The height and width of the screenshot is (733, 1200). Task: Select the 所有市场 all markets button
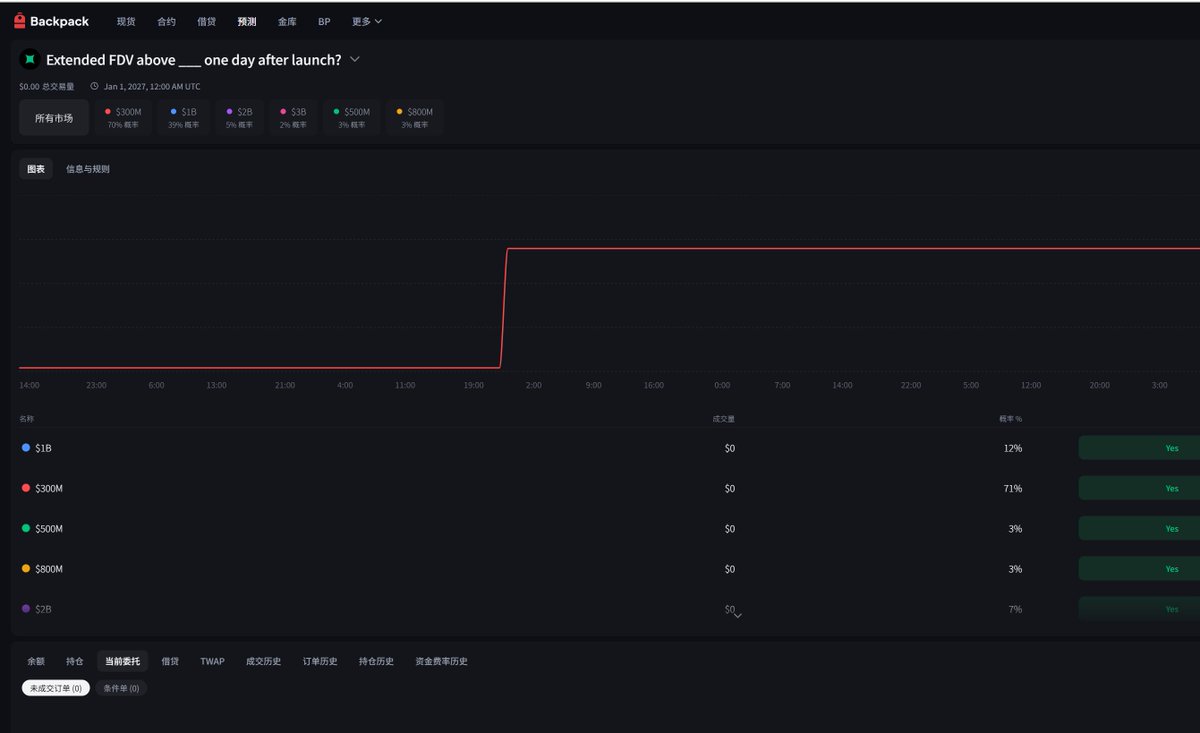tap(54, 118)
